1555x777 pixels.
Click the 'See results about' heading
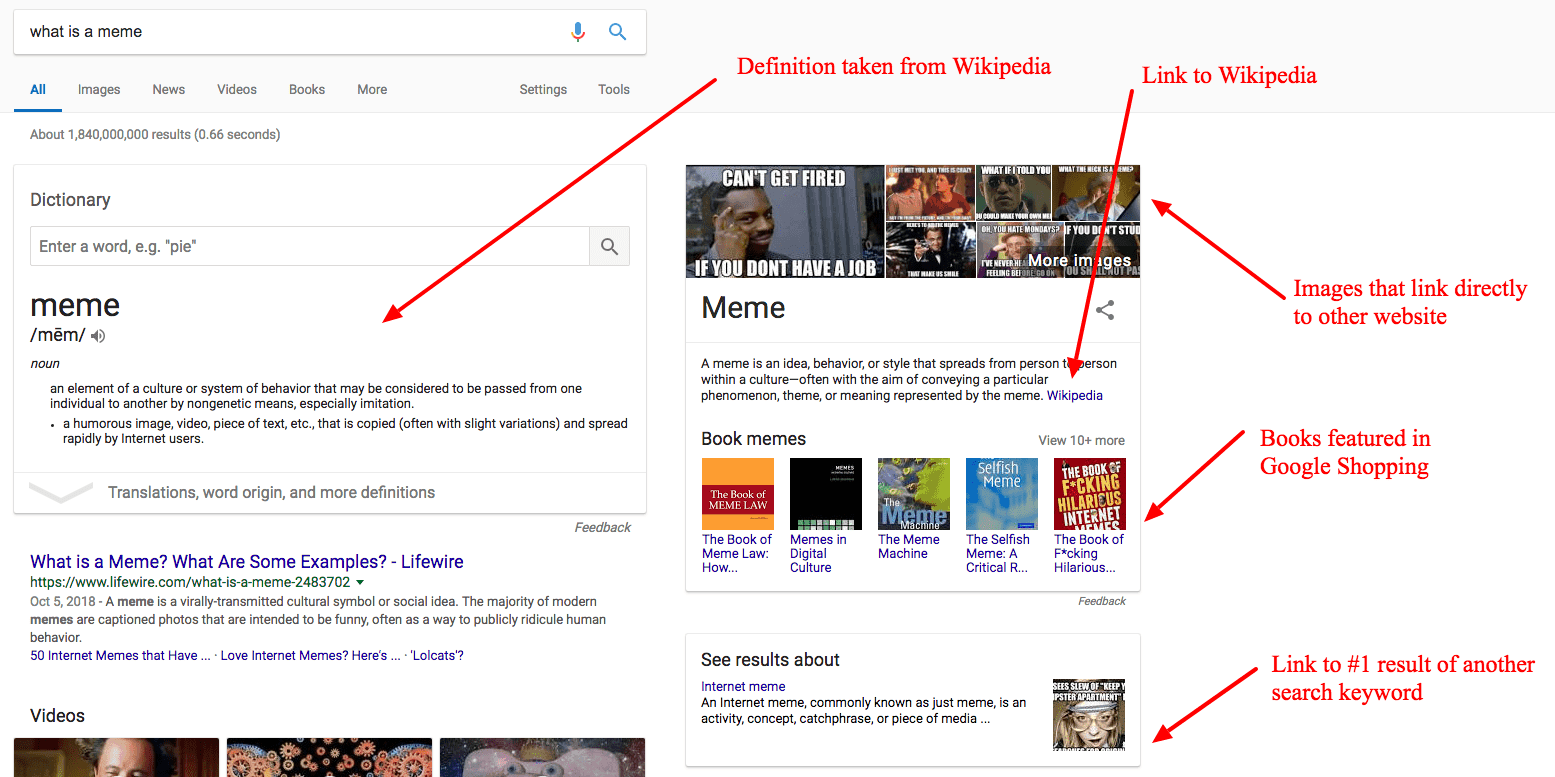click(770, 660)
